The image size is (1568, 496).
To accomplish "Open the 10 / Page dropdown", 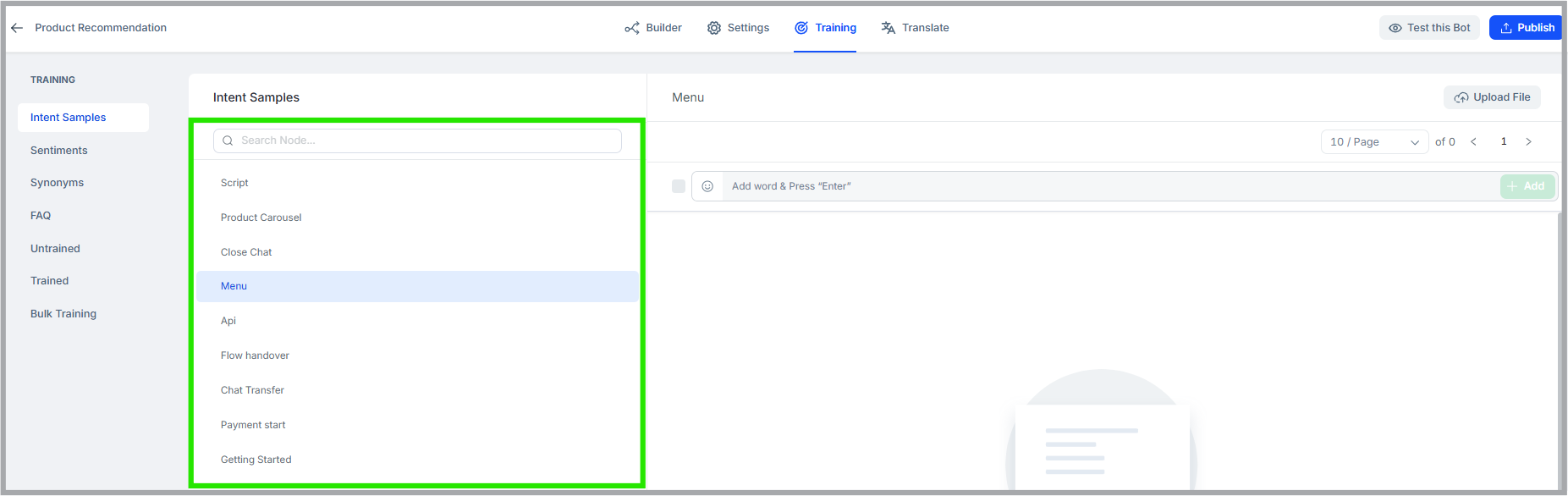I will (1374, 142).
